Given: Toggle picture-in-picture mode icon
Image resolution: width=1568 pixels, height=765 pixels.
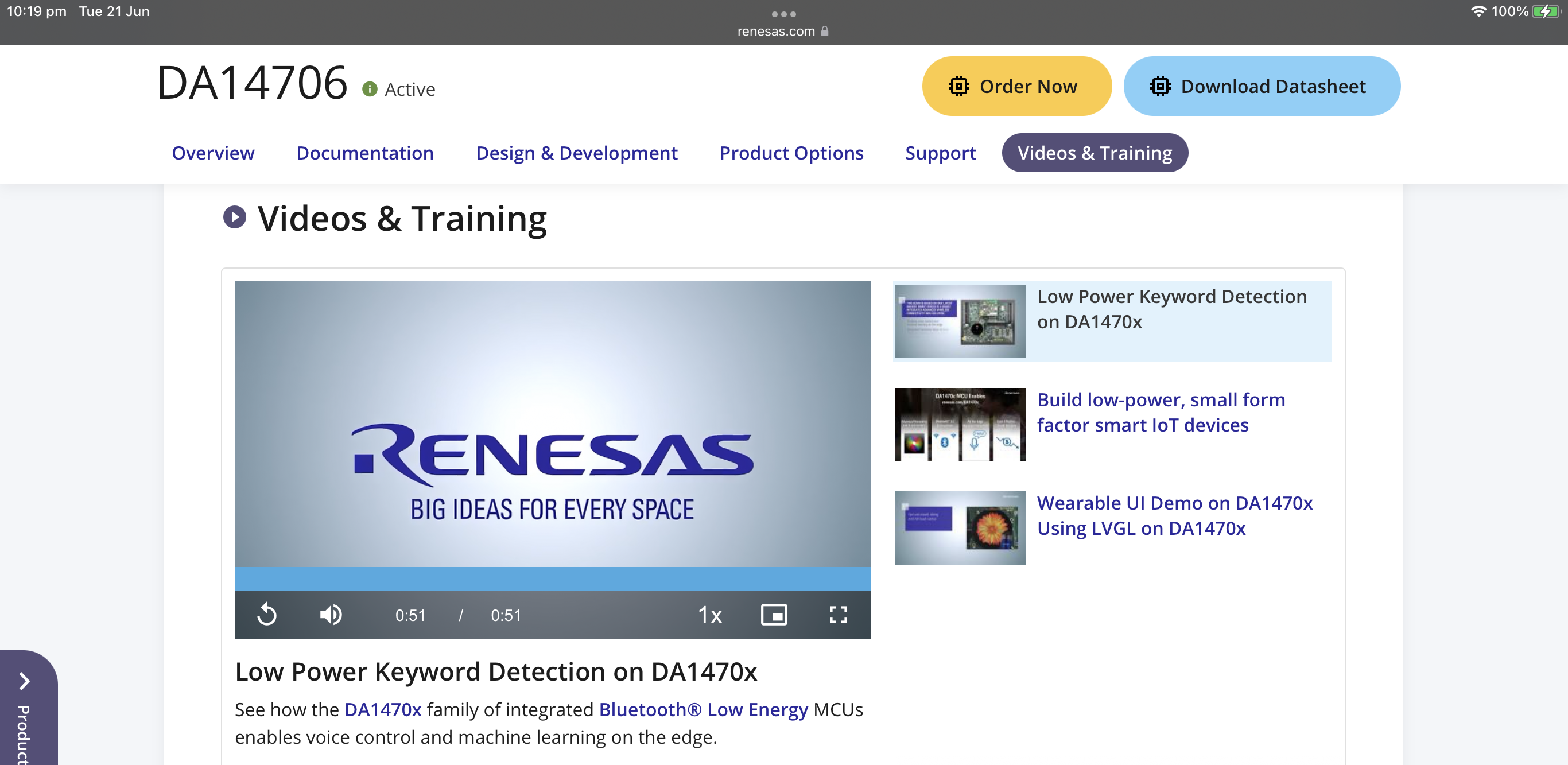Looking at the screenshot, I should click(x=774, y=615).
